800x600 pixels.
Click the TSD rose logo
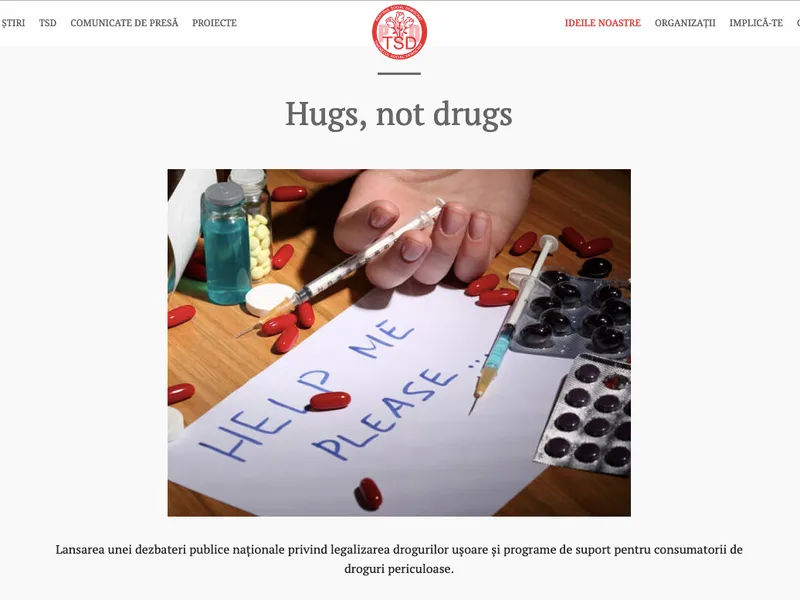(399, 32)
